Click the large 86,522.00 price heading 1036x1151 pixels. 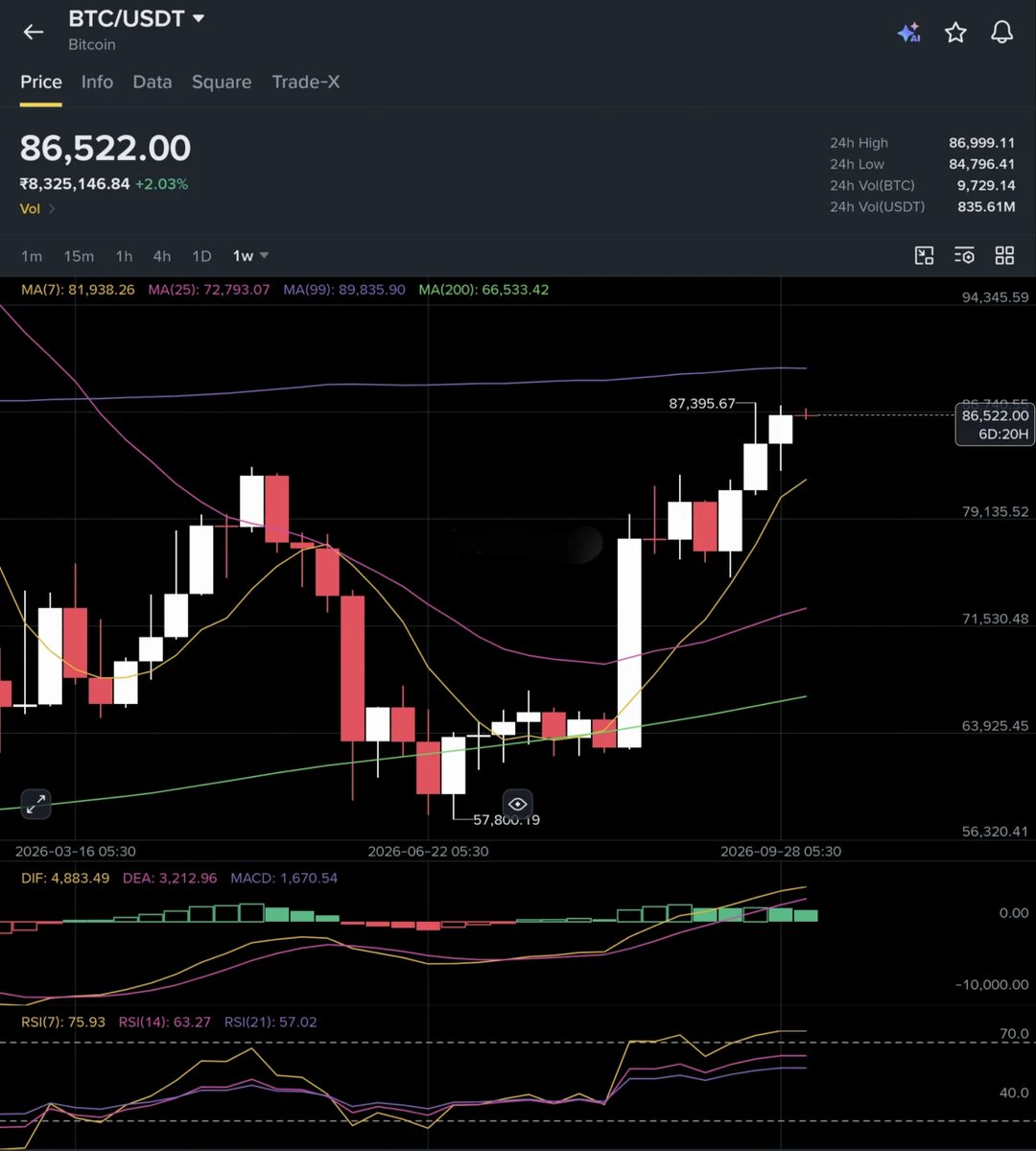click(x=106, y=149)
